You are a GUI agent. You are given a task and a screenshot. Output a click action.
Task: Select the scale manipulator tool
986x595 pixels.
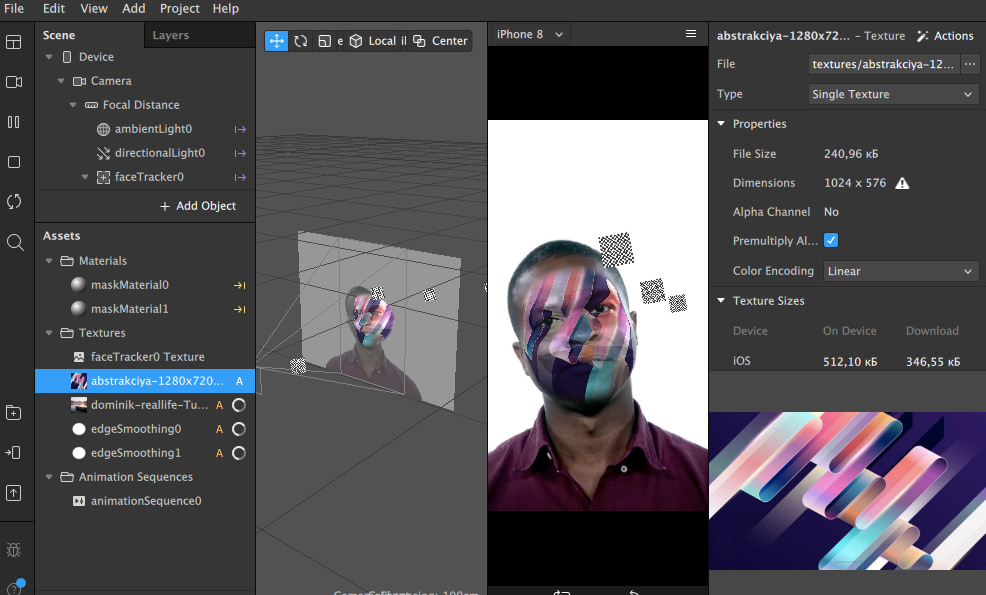[324, 41]
